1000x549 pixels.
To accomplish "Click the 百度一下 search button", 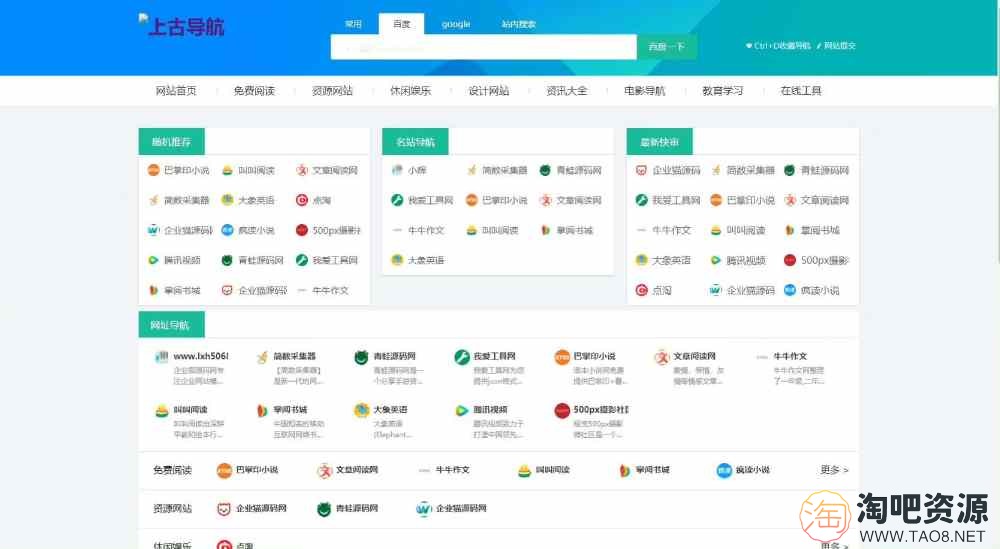I will [666, 47].
